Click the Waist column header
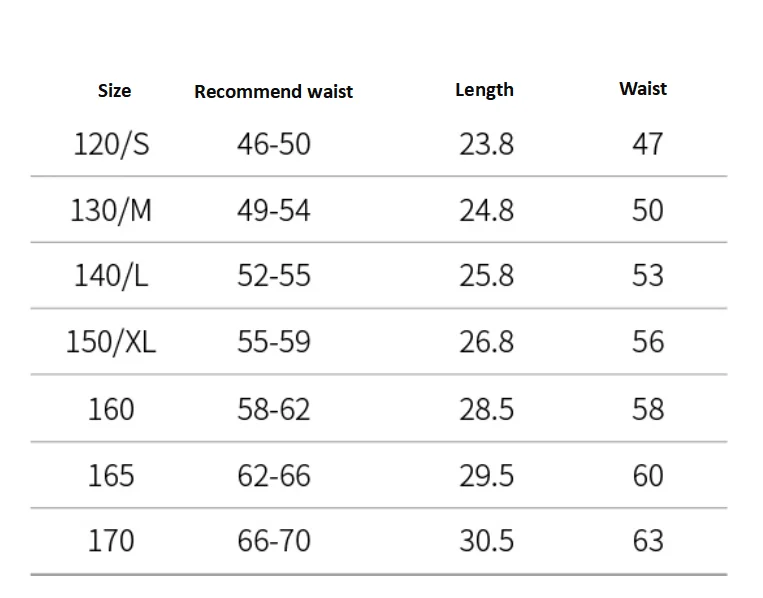The image size is (763, 598). 643,89
